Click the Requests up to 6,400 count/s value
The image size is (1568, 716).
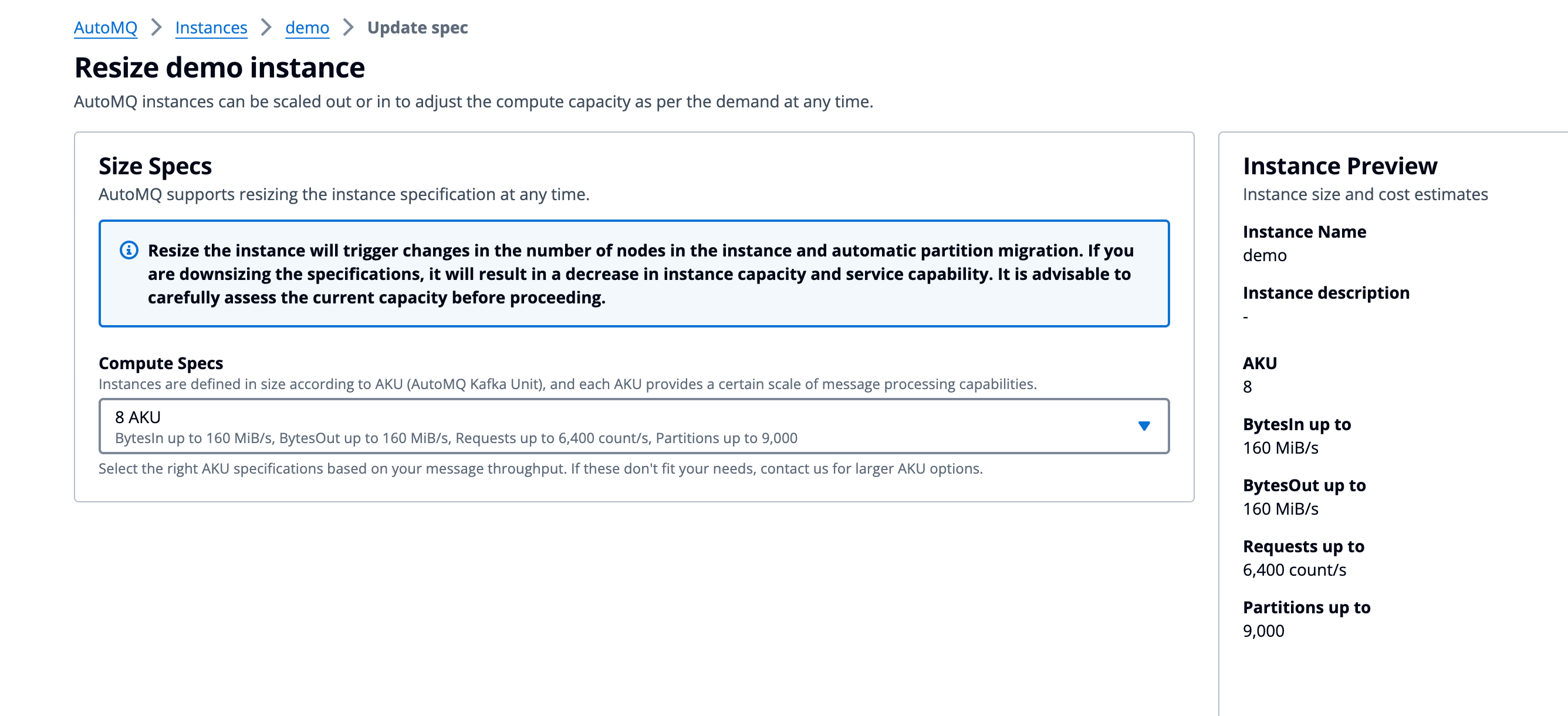pyautogui.click(x=1294, y=569)
